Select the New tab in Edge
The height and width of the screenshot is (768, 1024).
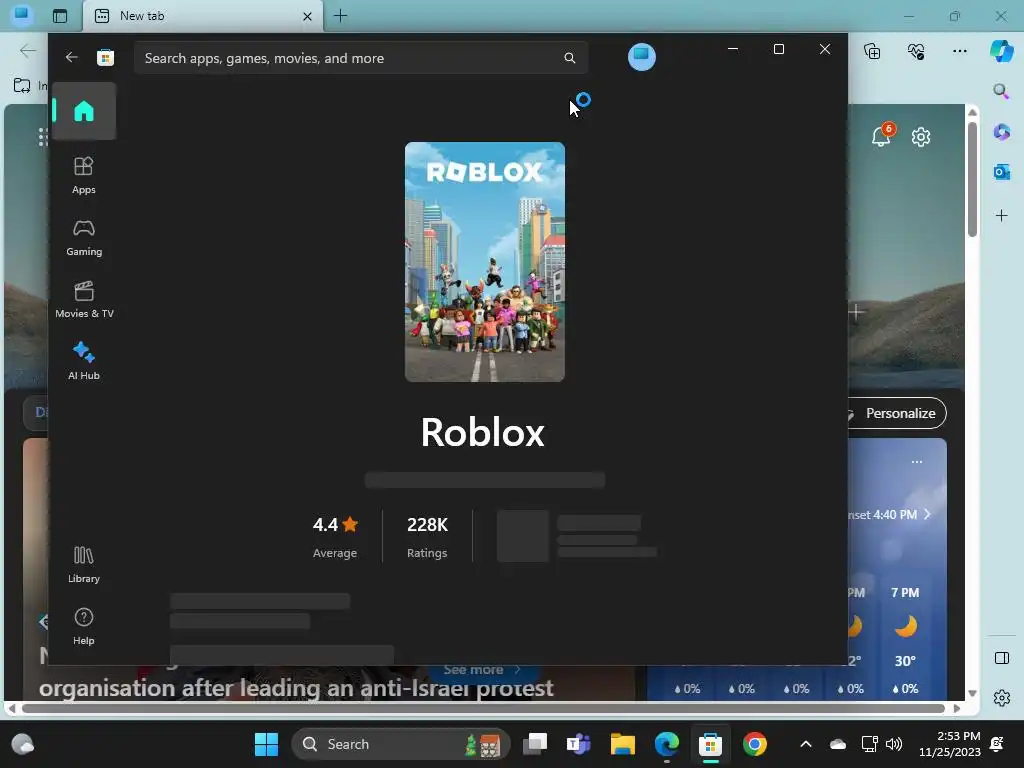pyautogui.click(x=202, y=16)
